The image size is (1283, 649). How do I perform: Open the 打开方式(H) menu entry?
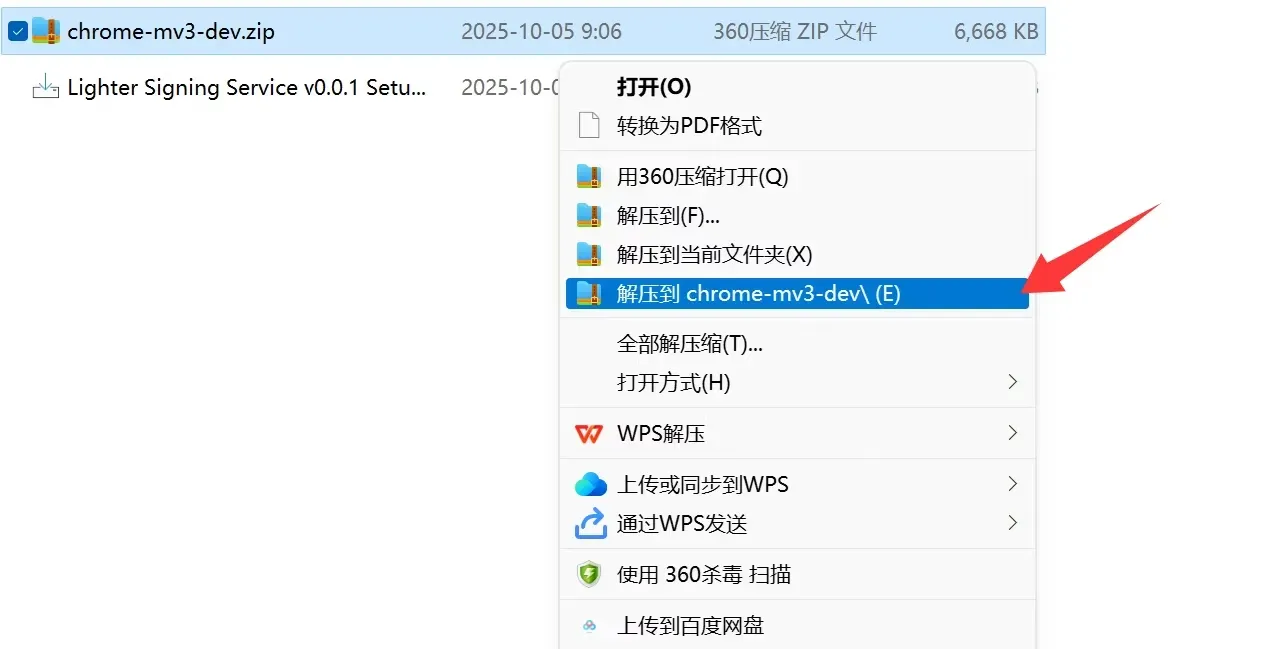(797, 382)
